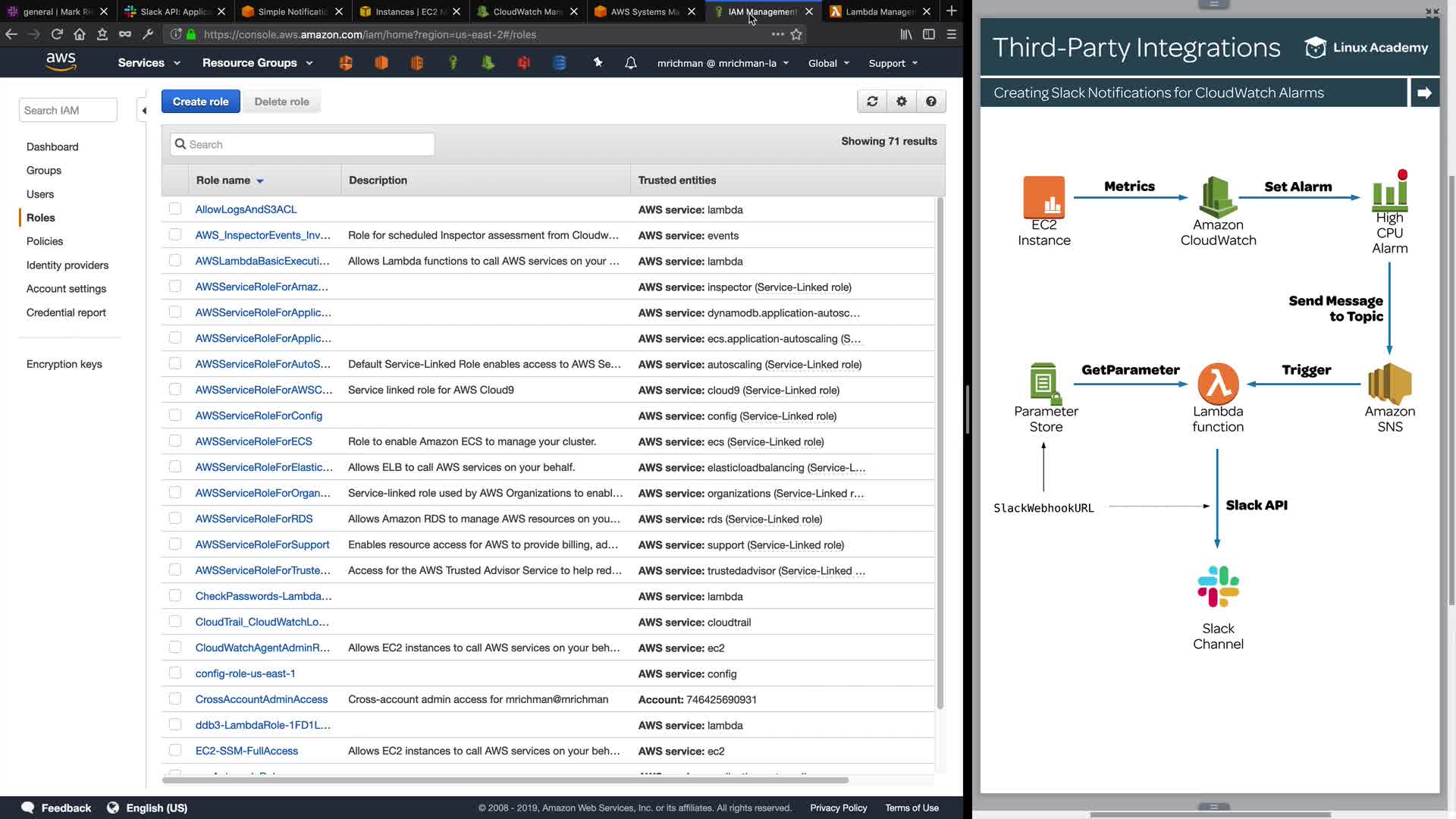1456x819 pixels.
Task: Click the refresh roles list icon
Action: (872, 102)
